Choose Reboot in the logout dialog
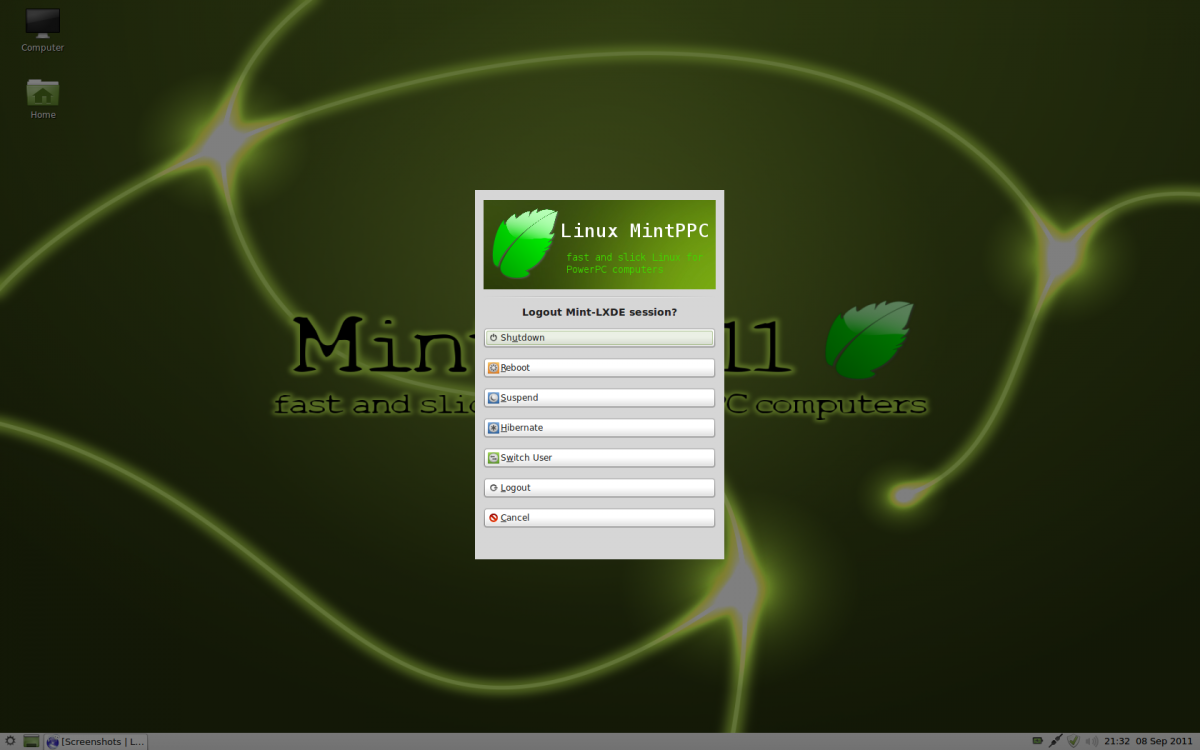 click(599, 368)
